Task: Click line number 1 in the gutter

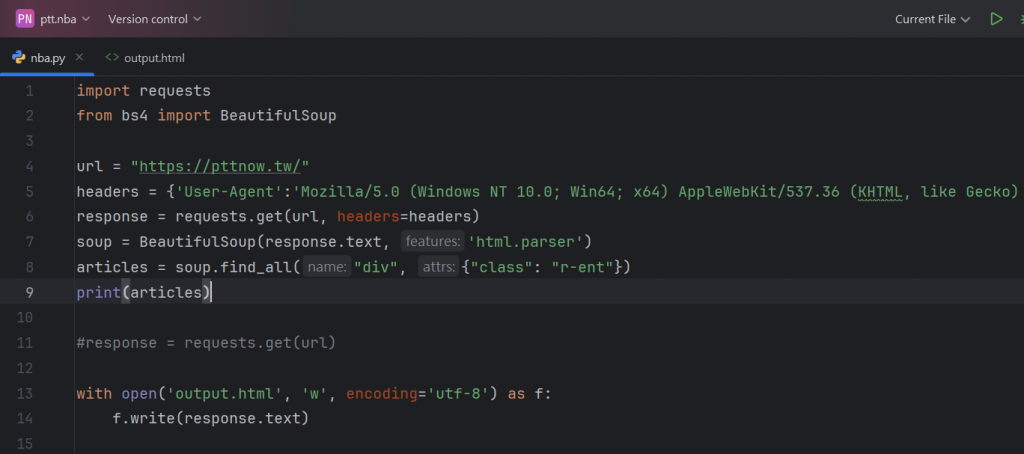Action: [29, 90]
